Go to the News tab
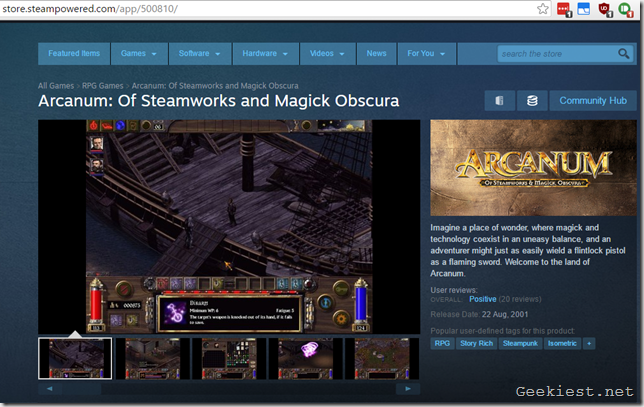This screenshot has width=644, height=407. (376, 53)
